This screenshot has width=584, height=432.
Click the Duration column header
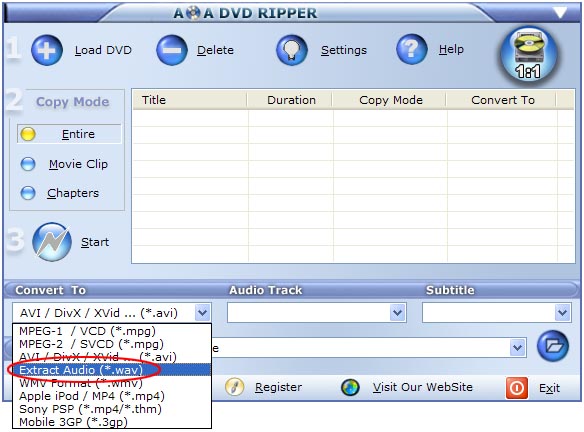(x=290, y=100)
